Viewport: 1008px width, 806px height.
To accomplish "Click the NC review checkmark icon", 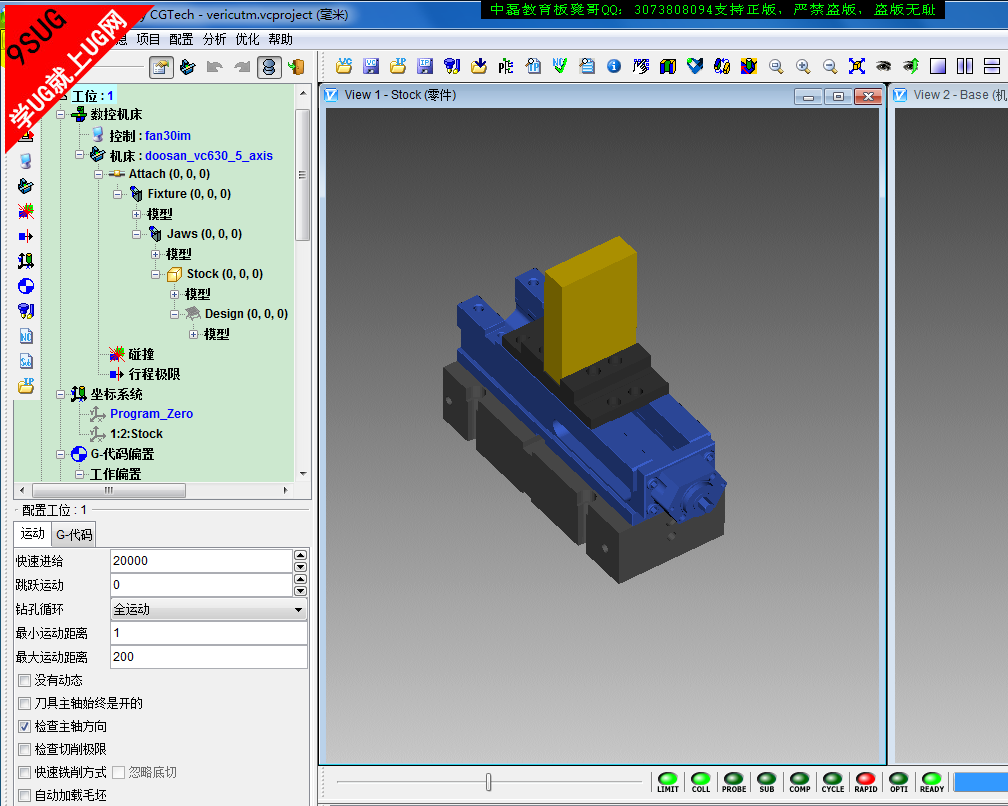I will [560, 66].
